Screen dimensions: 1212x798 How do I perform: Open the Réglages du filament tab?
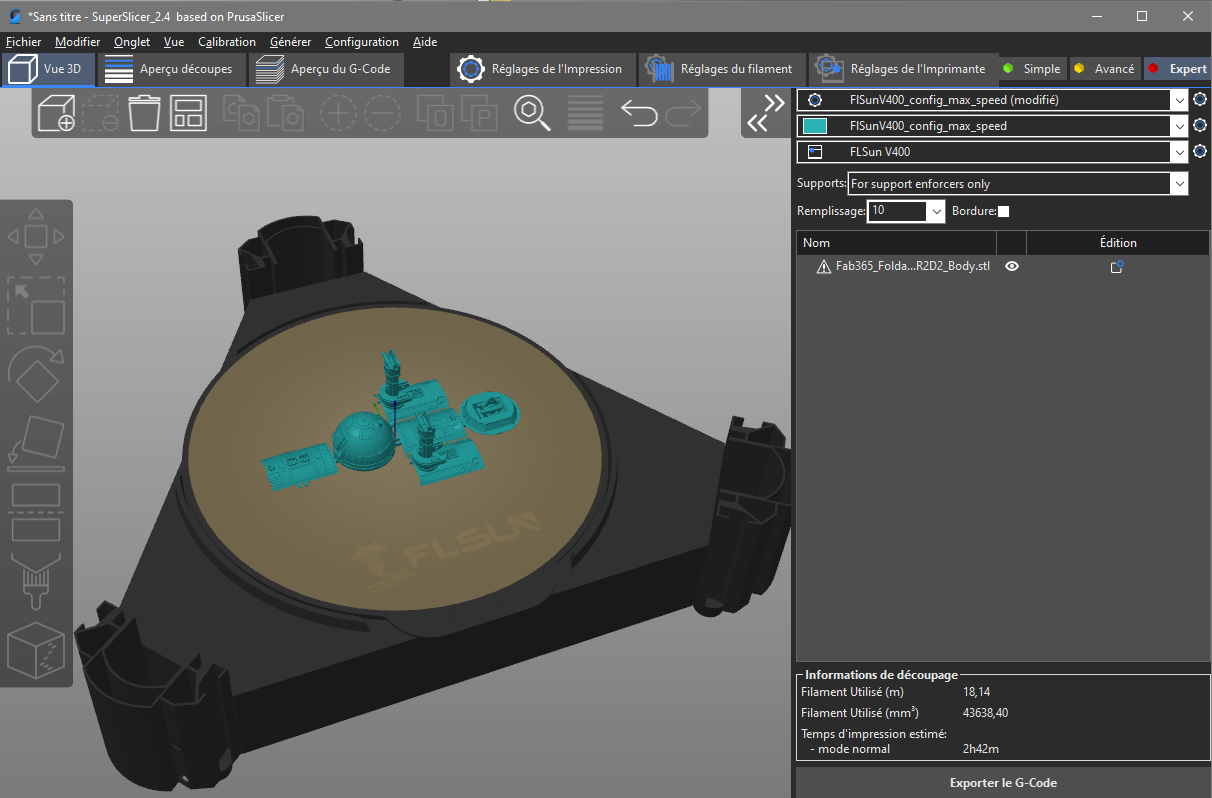[x=721, y=69]
